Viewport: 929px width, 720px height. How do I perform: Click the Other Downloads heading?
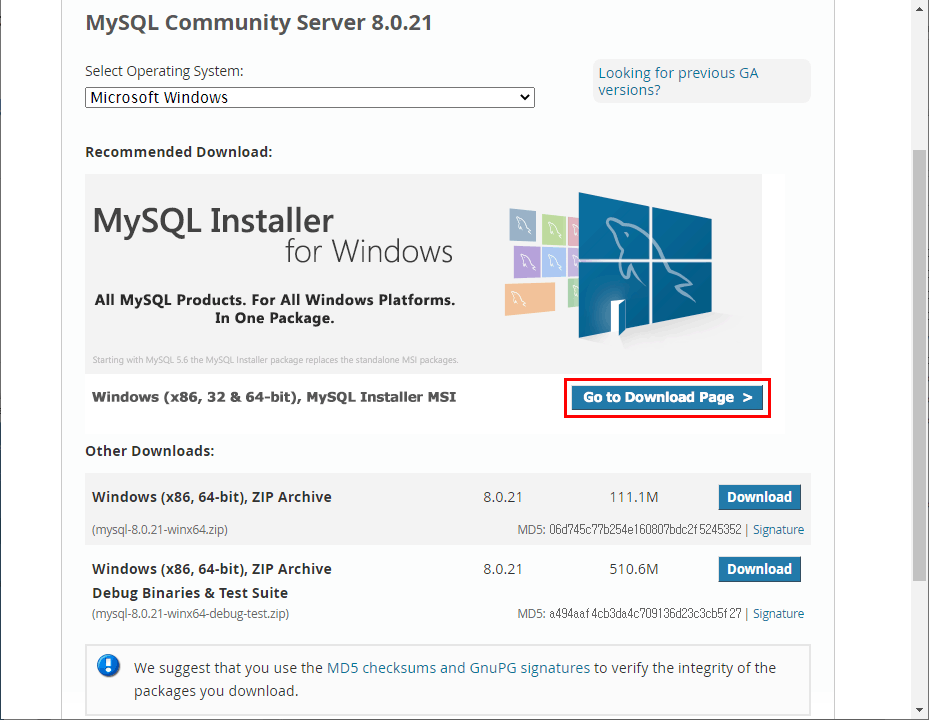coord(150,451)
